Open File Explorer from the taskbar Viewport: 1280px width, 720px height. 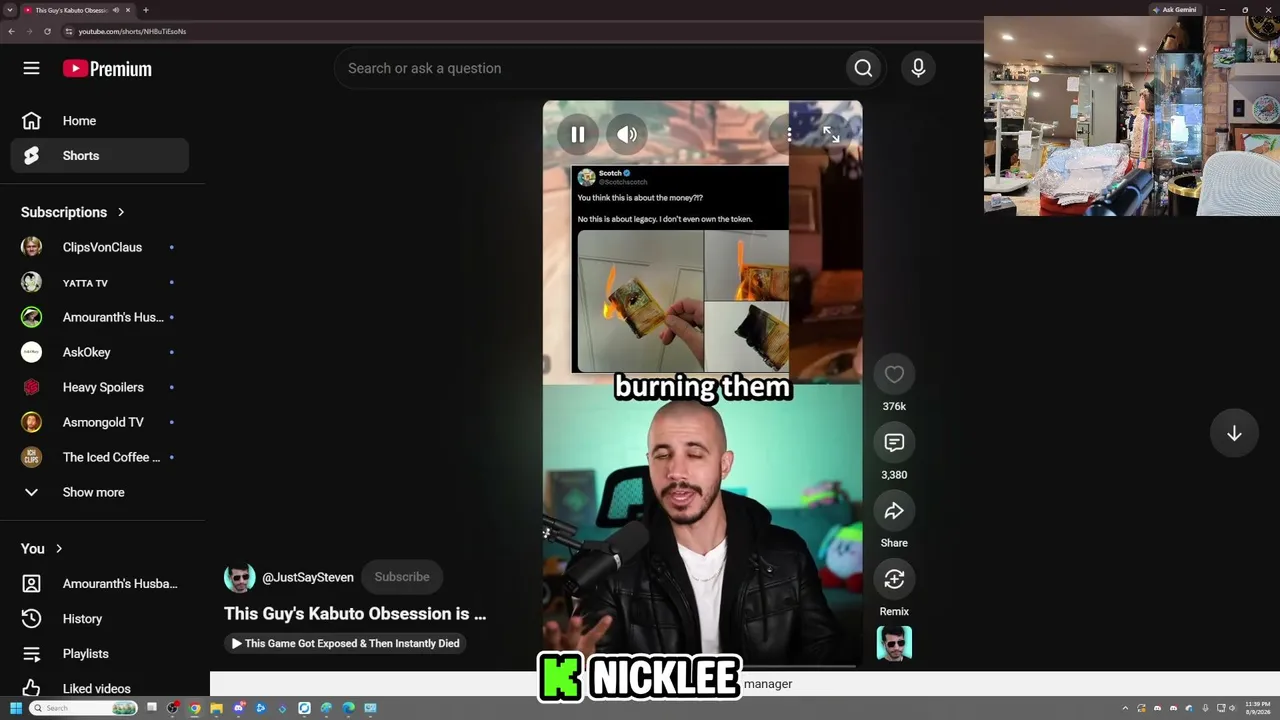click(216, 708)
